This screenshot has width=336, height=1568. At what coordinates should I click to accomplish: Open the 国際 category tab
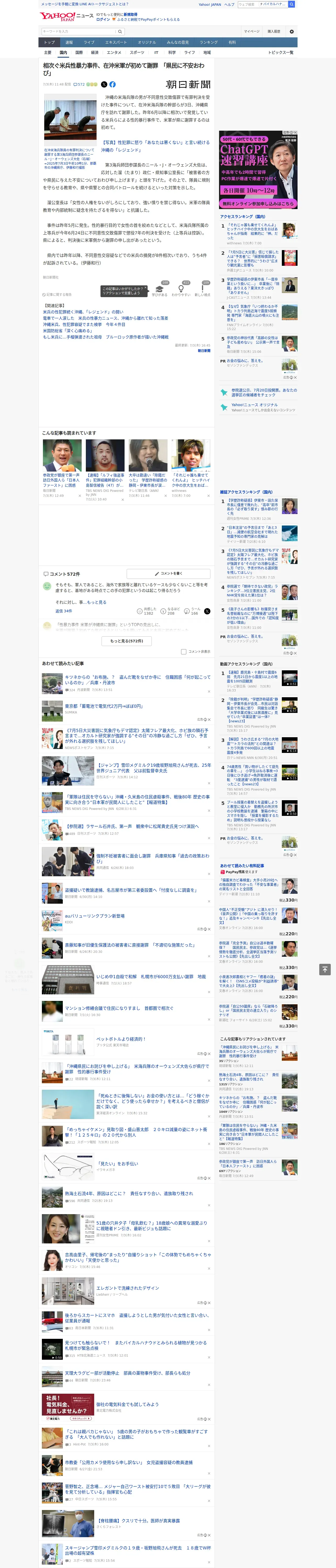(79, 52)
